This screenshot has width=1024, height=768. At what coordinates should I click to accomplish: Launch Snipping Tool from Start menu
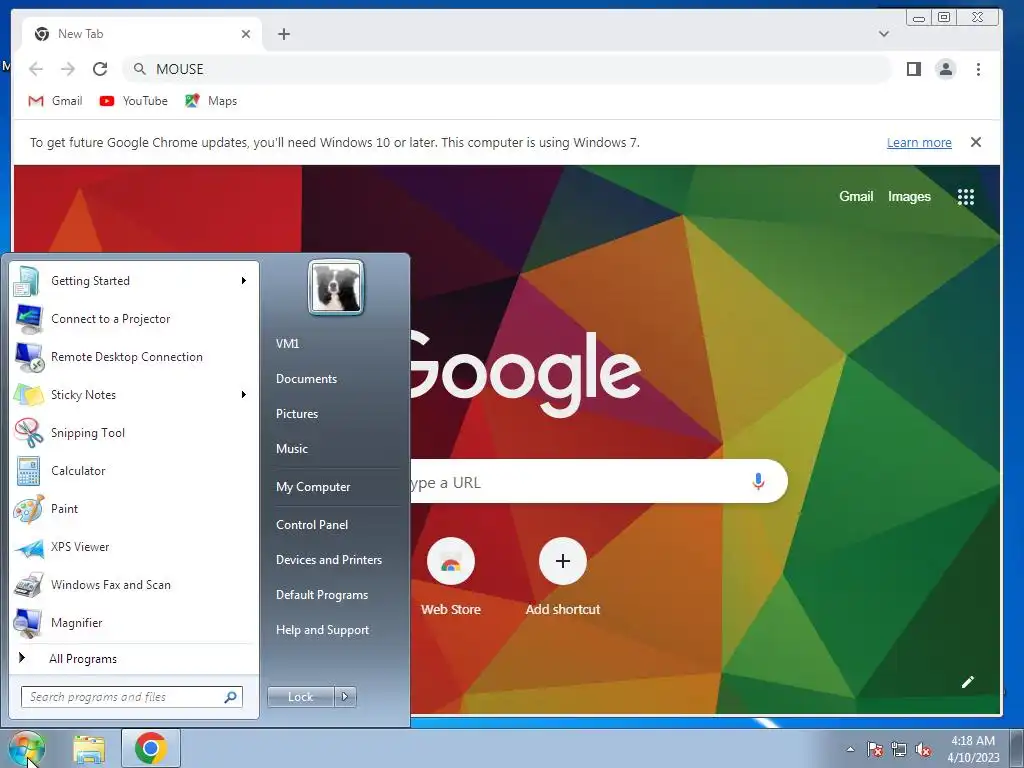[133, 432]
